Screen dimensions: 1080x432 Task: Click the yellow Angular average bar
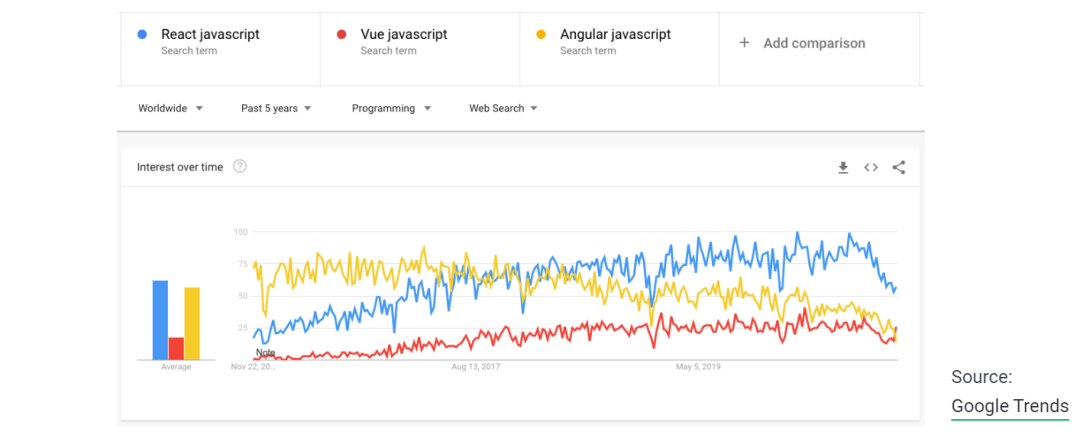[x=192, y=323]
